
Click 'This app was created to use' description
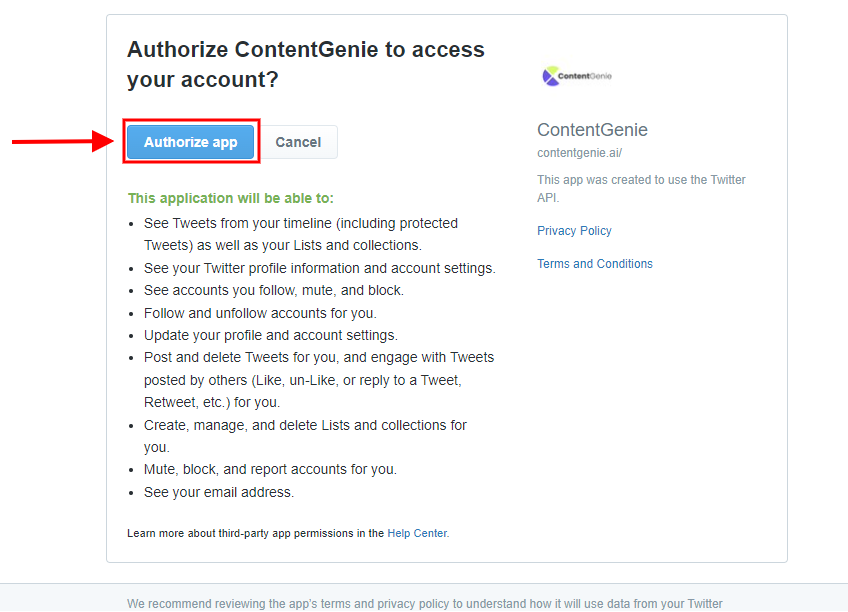pos(641,188)
